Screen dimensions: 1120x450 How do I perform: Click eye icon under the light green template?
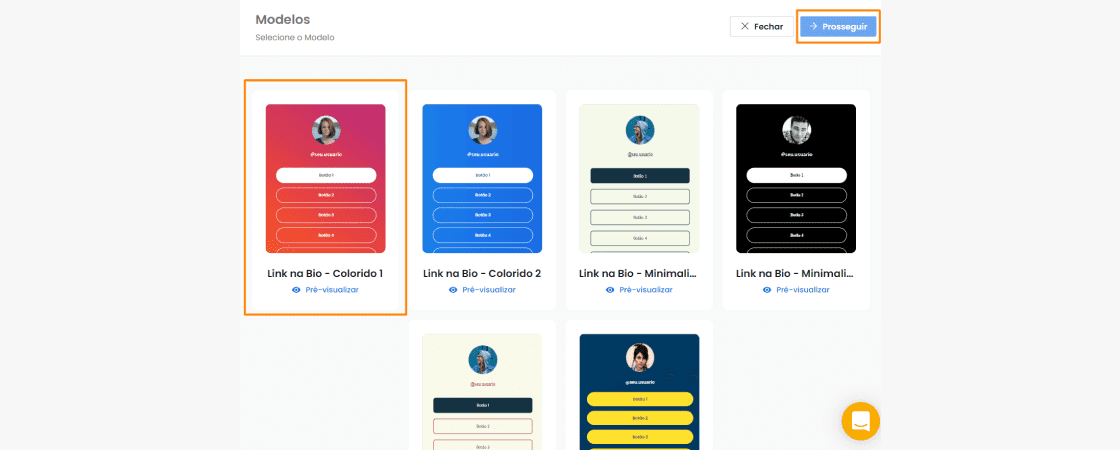(x=610, y=290)
